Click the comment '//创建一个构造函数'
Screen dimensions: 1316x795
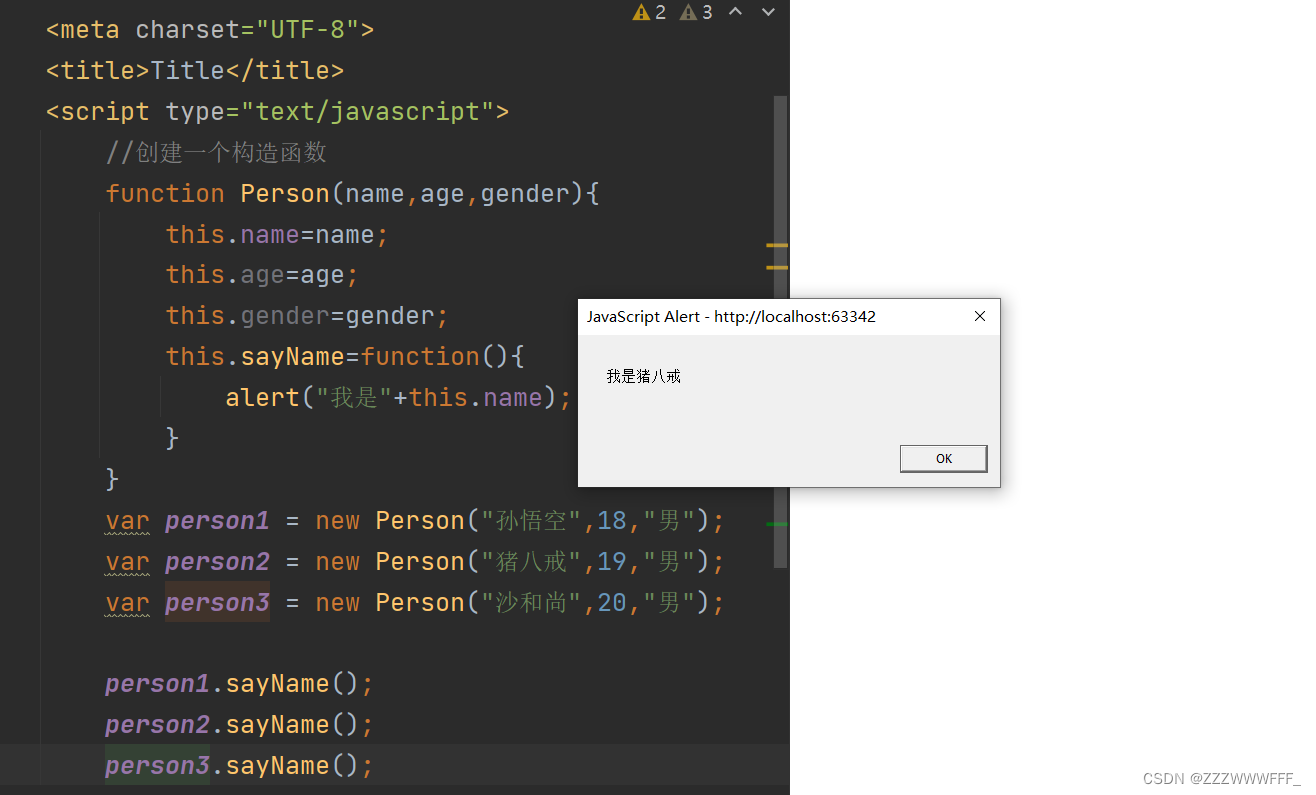(x=216, y=152)
